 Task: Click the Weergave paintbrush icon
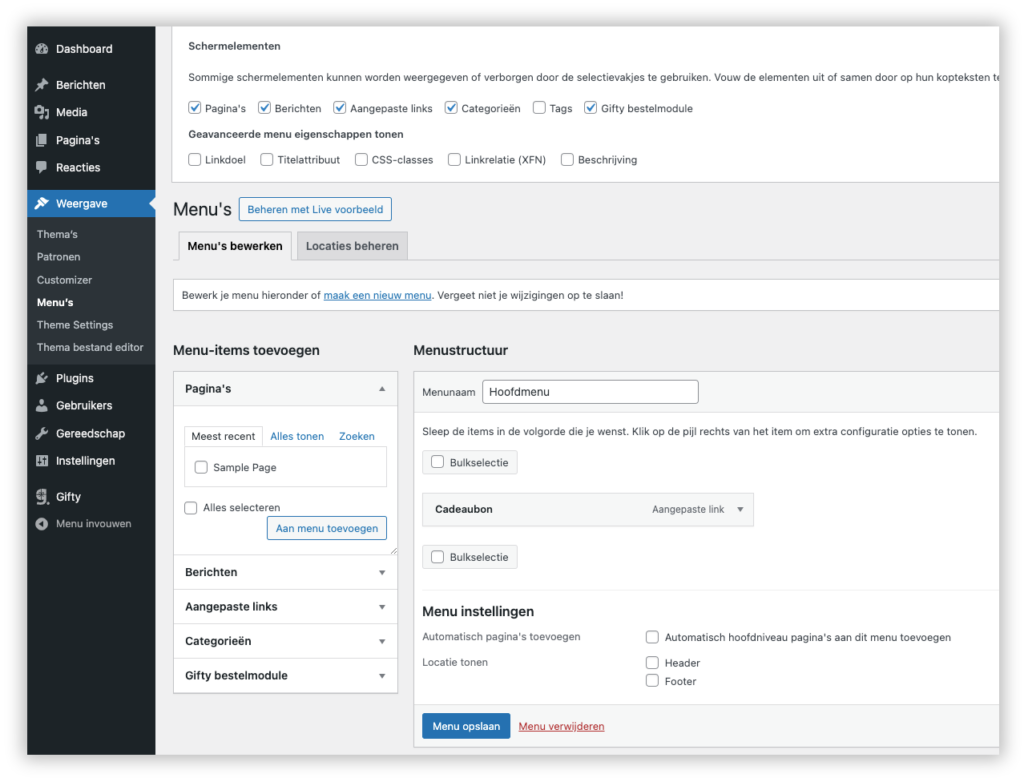(42, 203)
